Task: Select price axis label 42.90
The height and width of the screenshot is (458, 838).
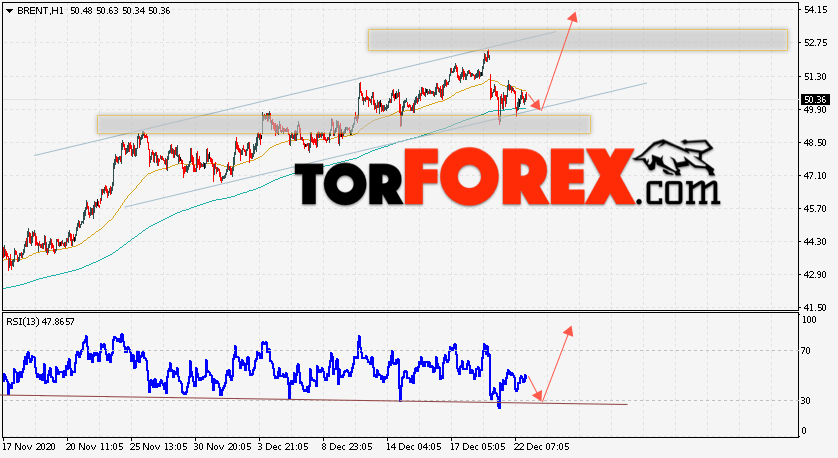Action: pyautogui.click(x=816, y=275)
